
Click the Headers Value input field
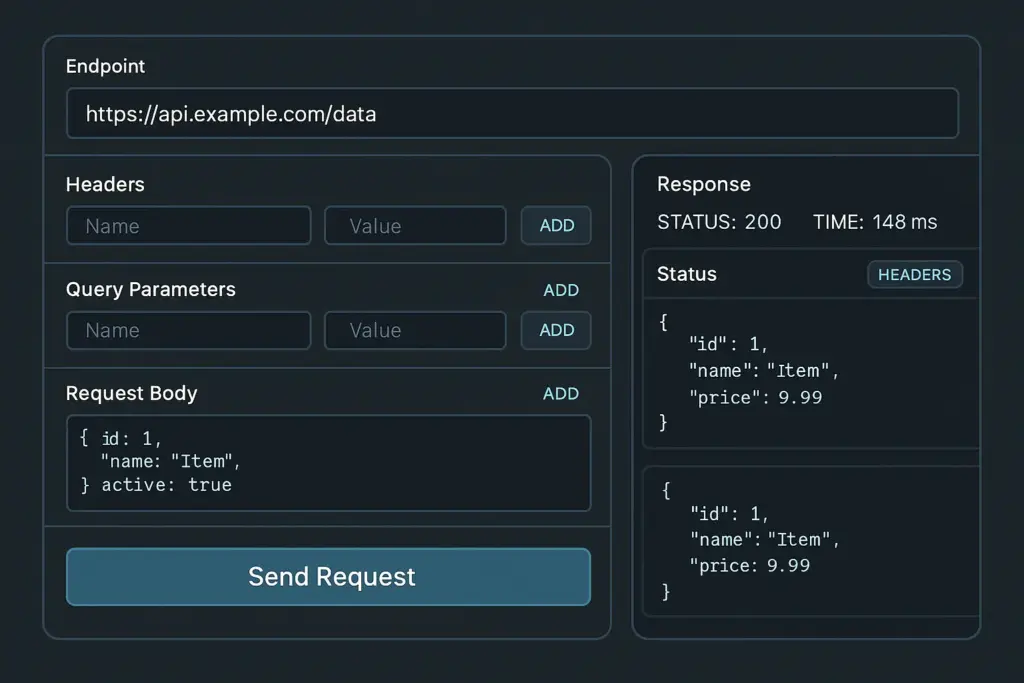(415, 225)
